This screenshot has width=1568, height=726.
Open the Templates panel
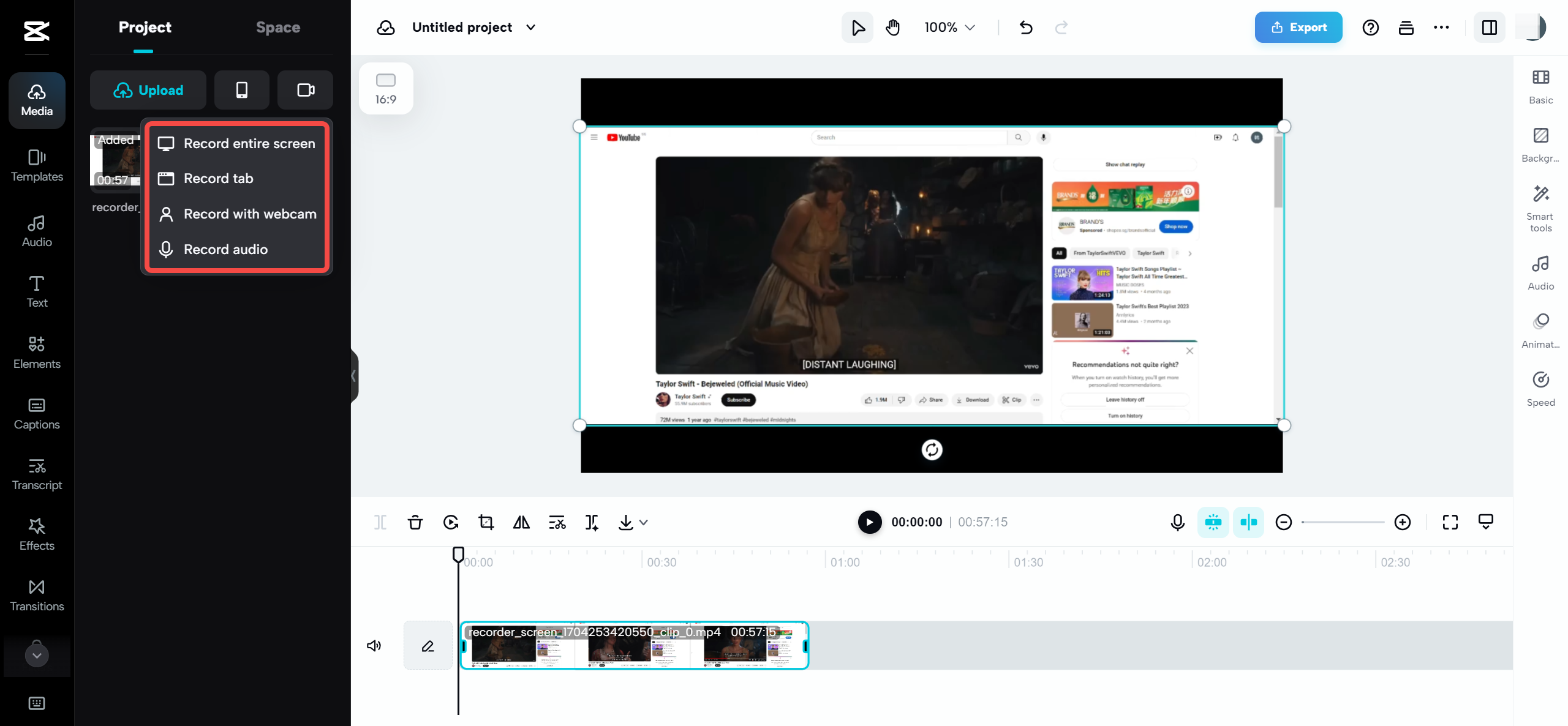pyautogui.click(x=36, y=165)
